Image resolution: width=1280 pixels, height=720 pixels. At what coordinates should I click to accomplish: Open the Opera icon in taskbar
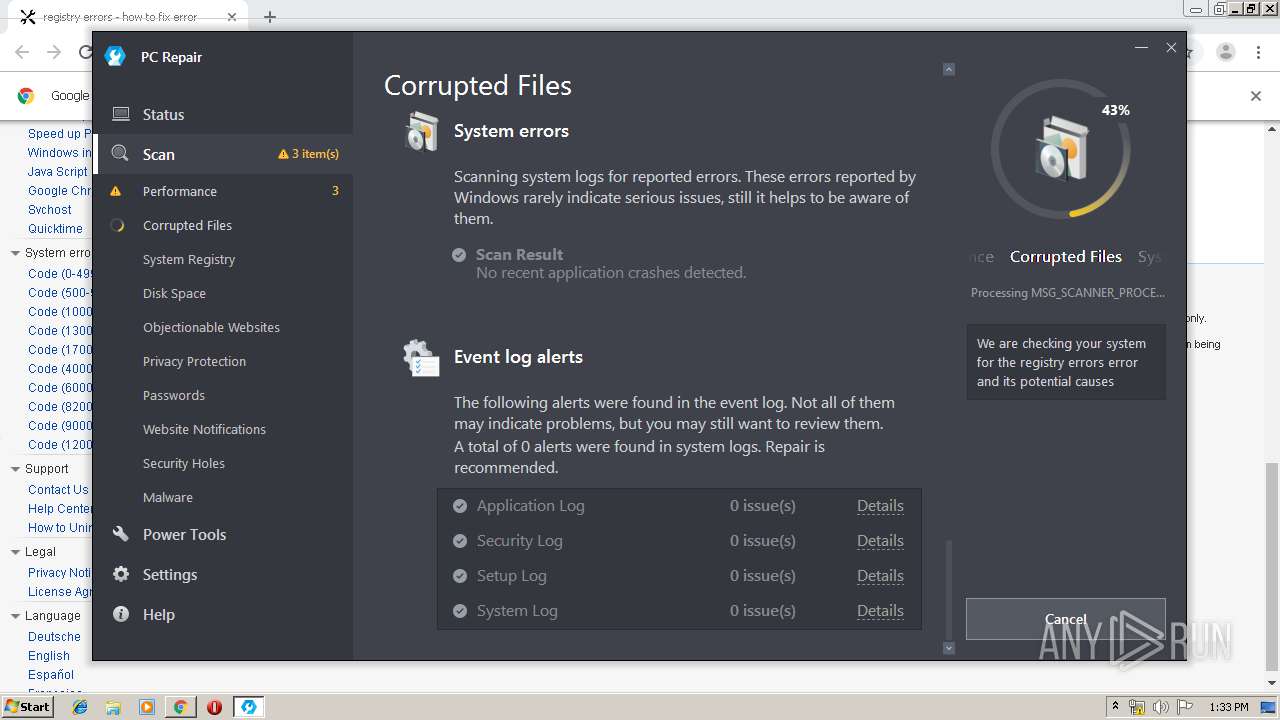(214, 707)
